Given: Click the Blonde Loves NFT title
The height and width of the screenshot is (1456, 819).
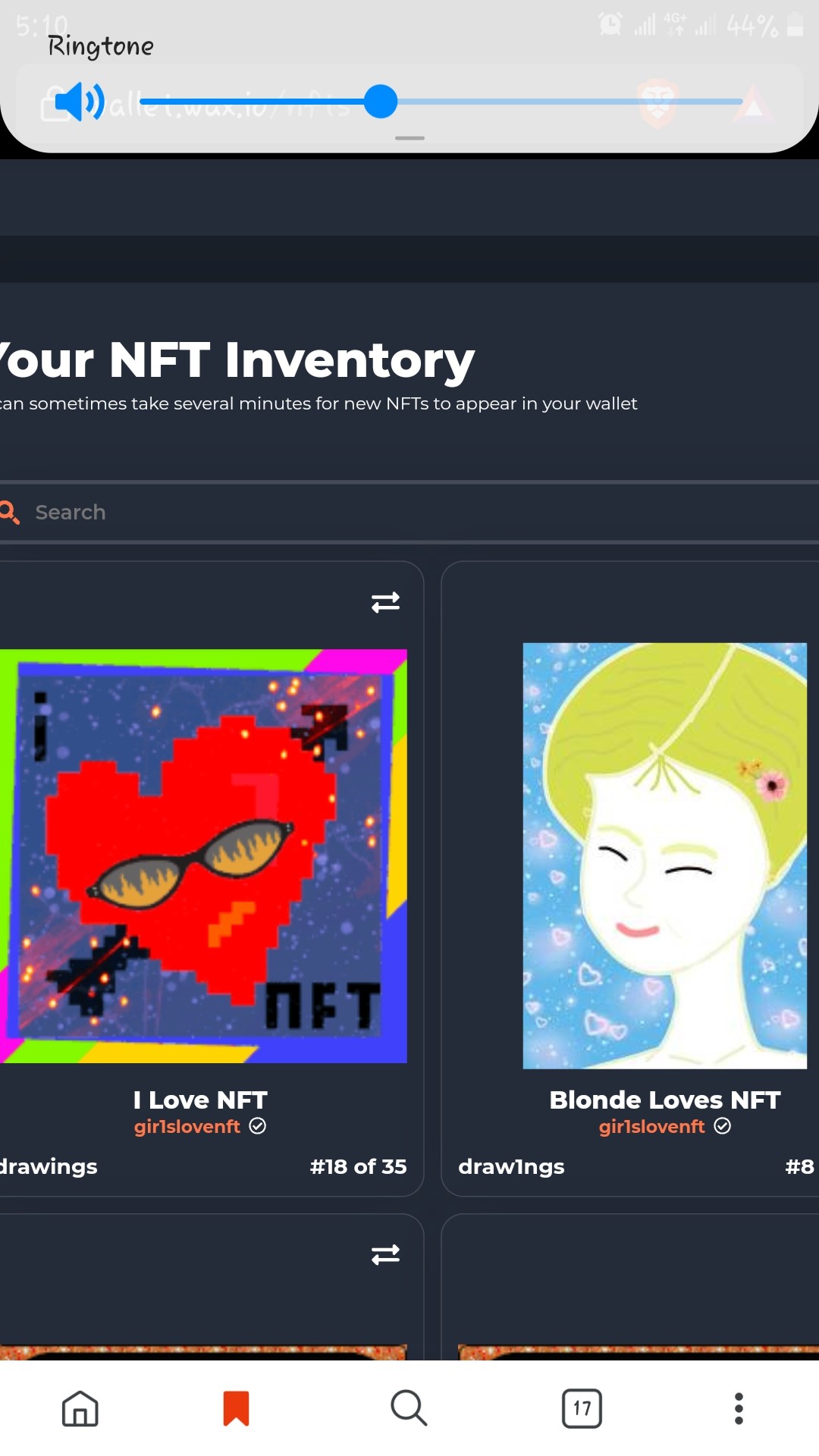Looking at the screenshot, I should click(x=665, y=1100).
